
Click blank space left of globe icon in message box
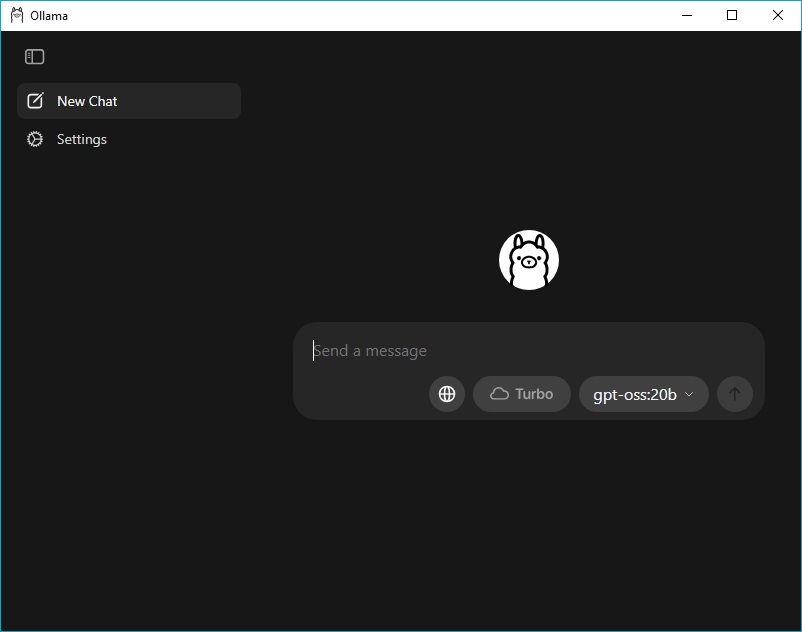pyautogui.click(x=360, y=394)
